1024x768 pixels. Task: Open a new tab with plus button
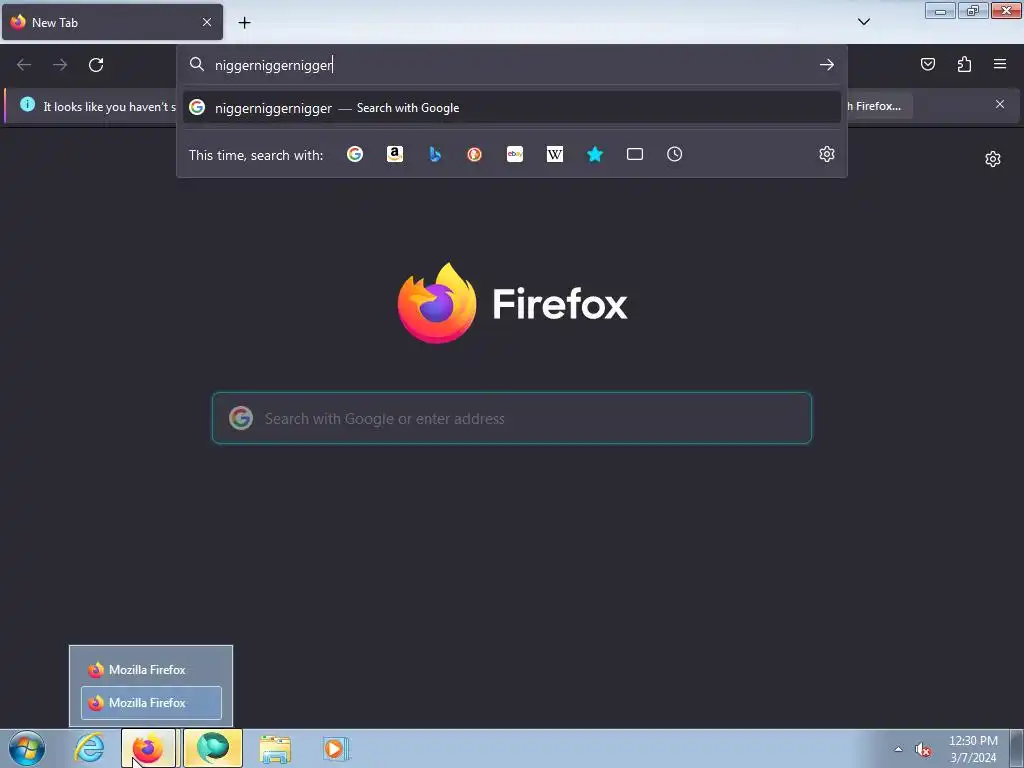click(244, 23)
